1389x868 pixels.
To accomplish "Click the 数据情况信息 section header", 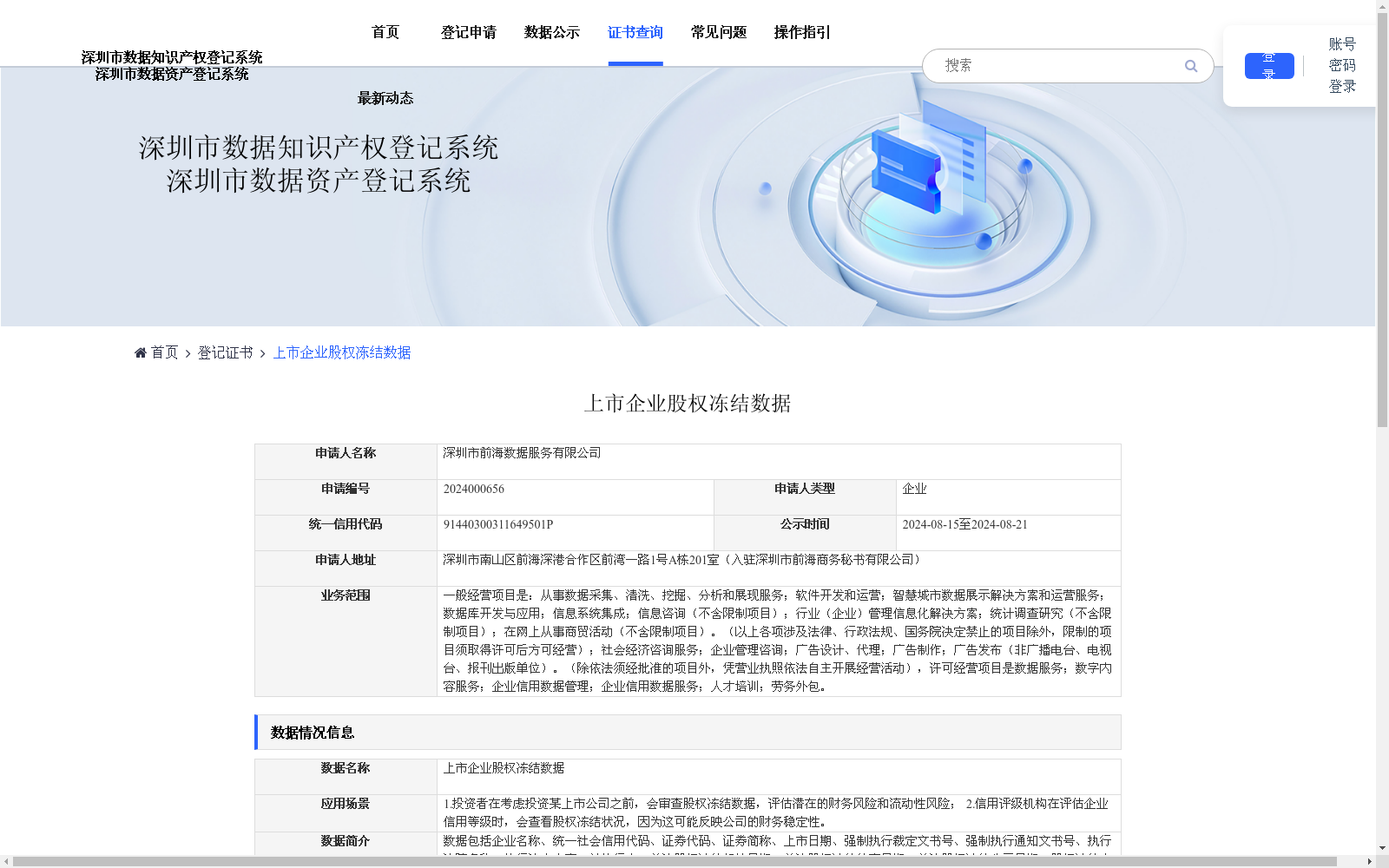I will tap(688, 733).
